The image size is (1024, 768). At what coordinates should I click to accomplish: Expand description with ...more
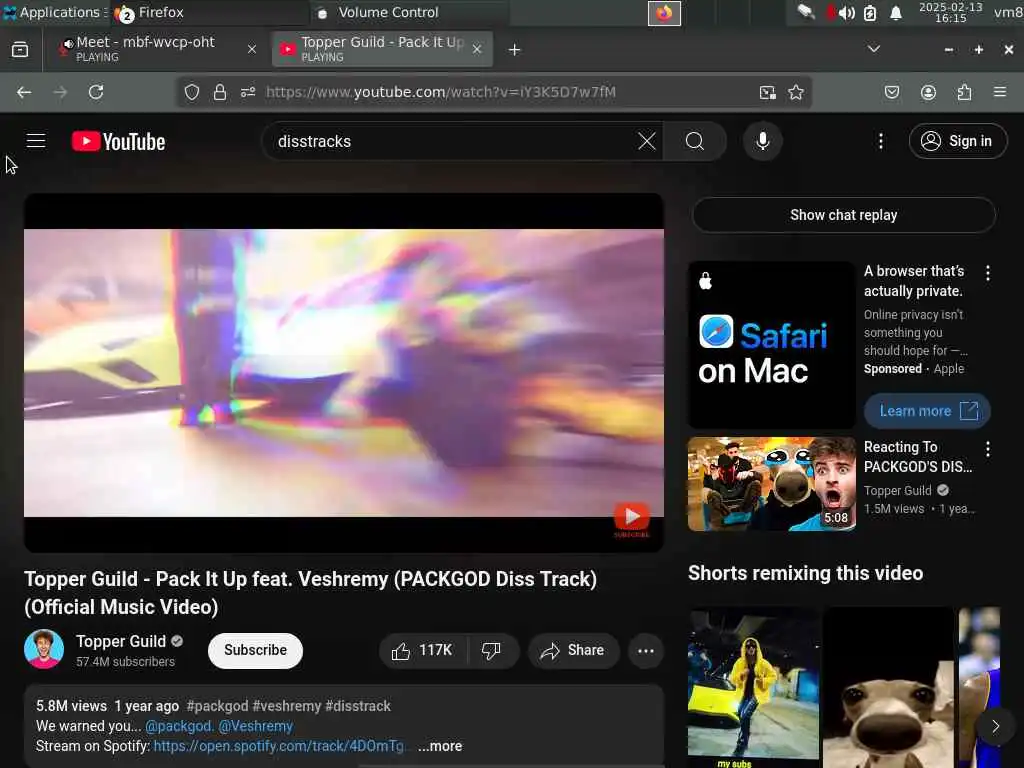pyautogui.click(x=440, y=746)
